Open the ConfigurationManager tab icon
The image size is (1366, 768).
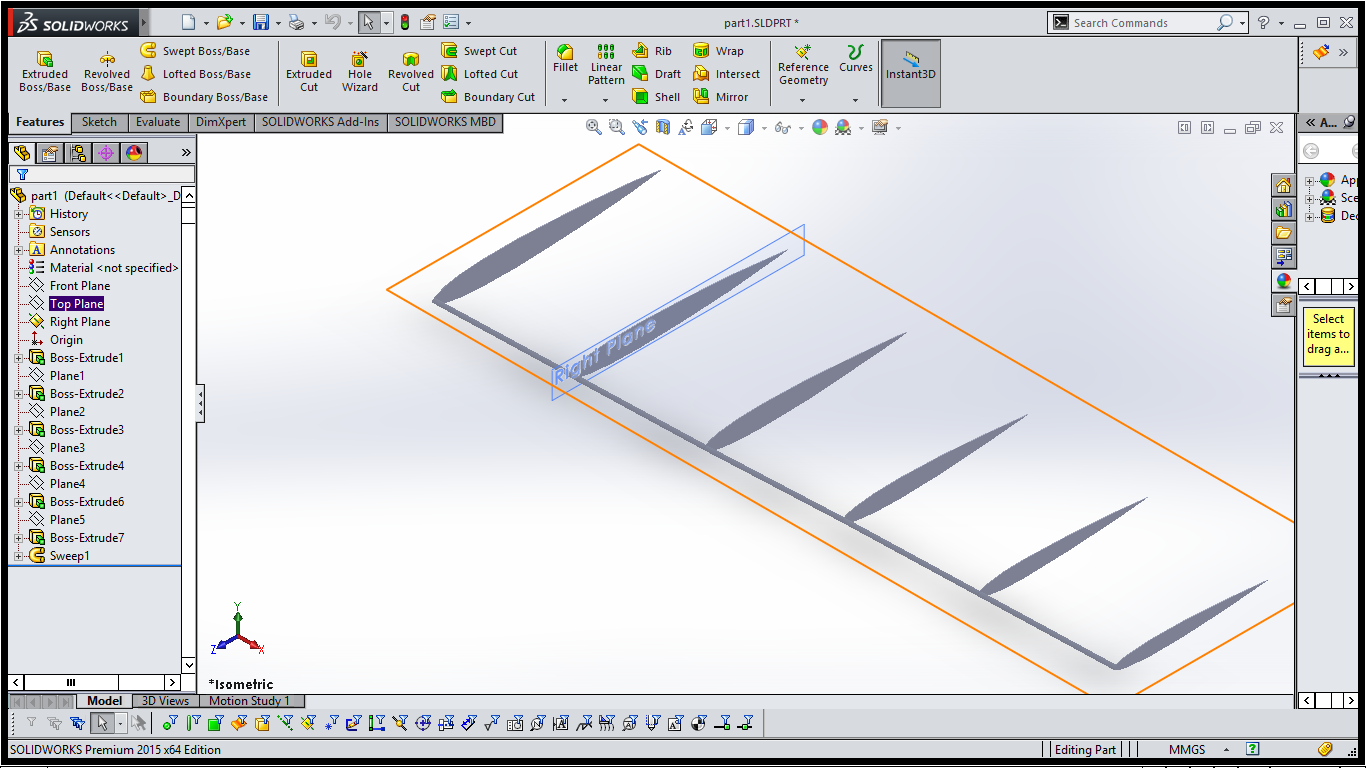(77, 153)
